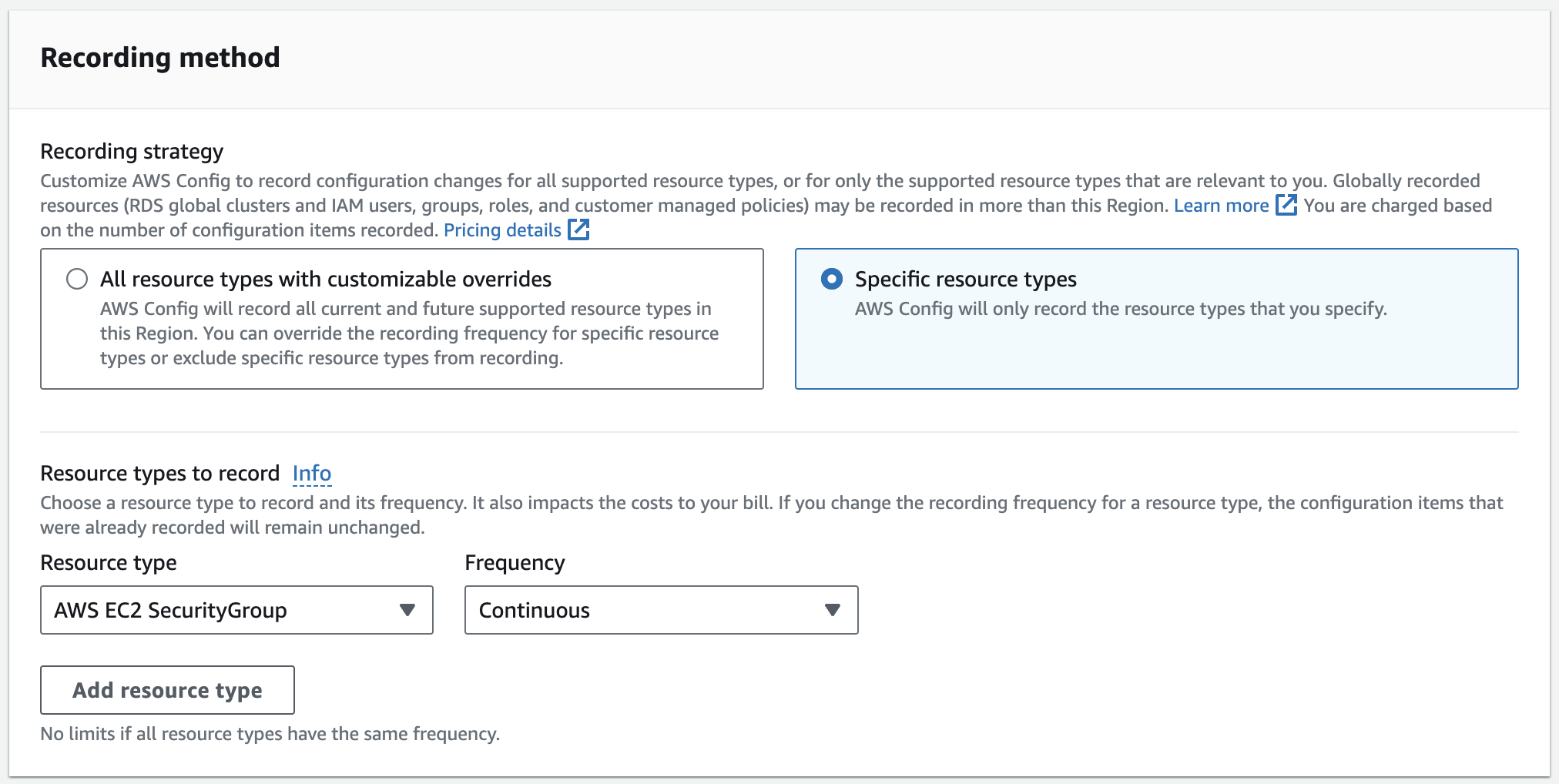Select All resource types with customizable overrides radio
The width and height of the screenshot is (1559, 784).
coord(77,279)
